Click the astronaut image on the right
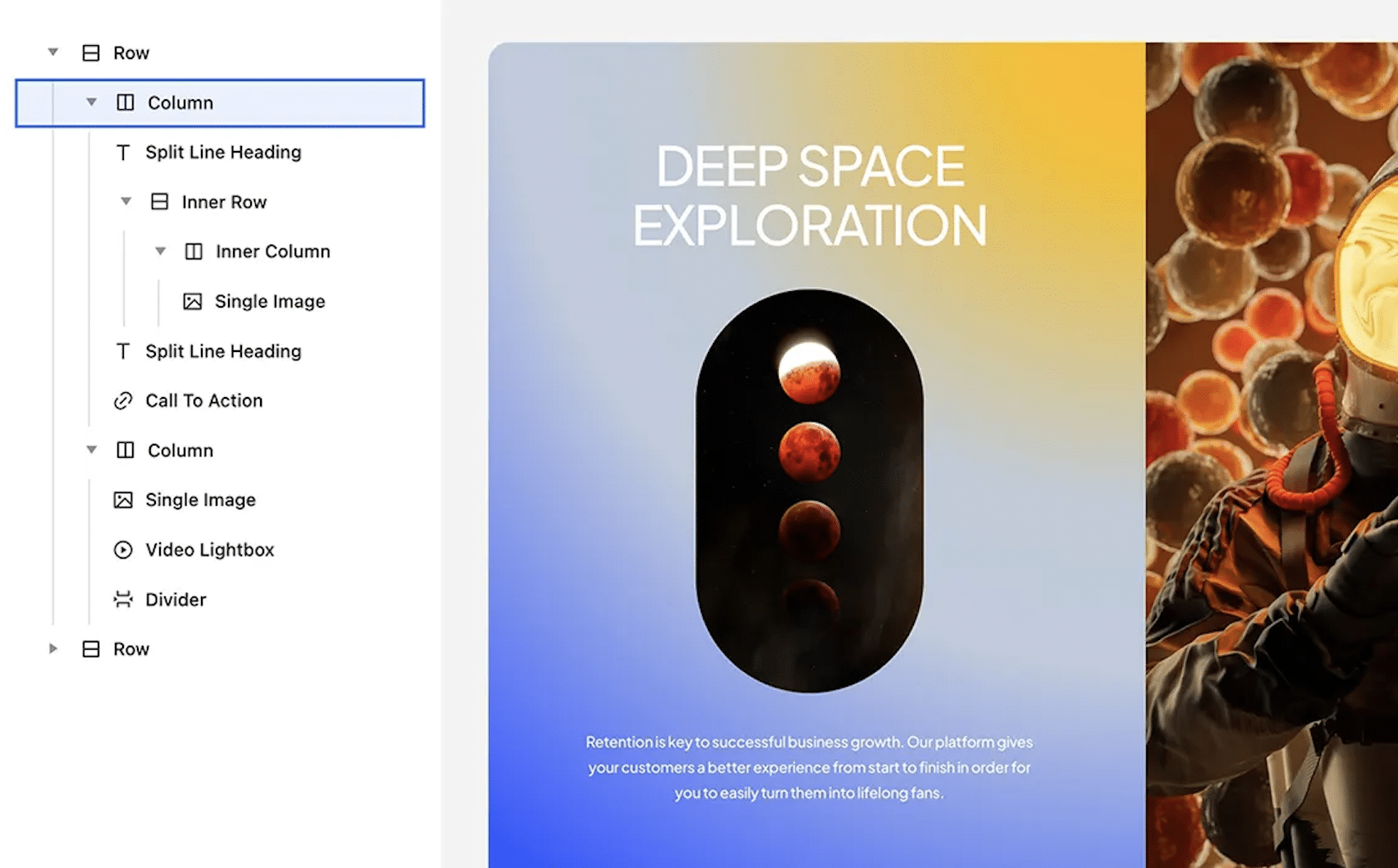The width and height of the screenshot is (1398, 868). pos(1272,455)
